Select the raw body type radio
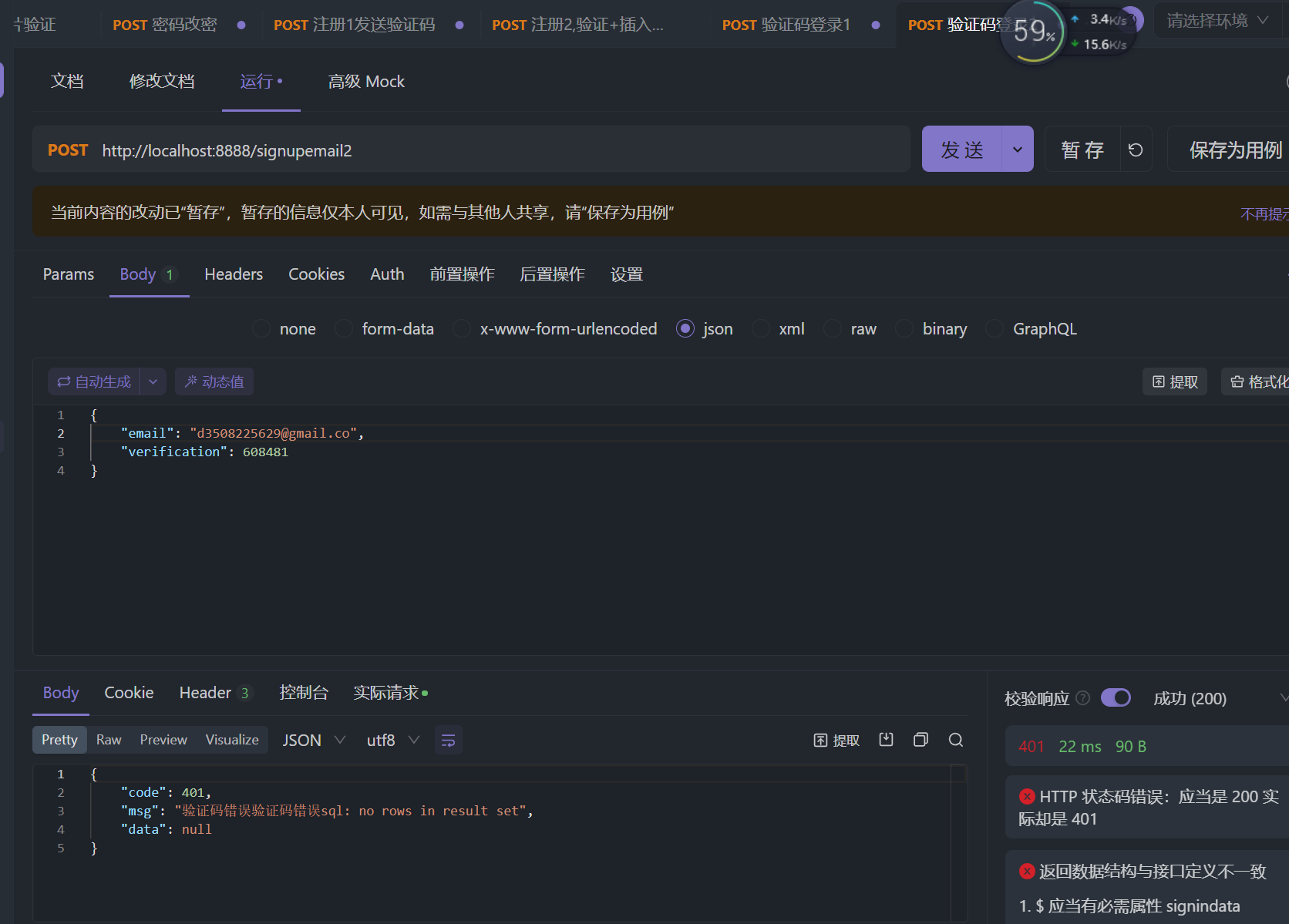 [833, 329]
